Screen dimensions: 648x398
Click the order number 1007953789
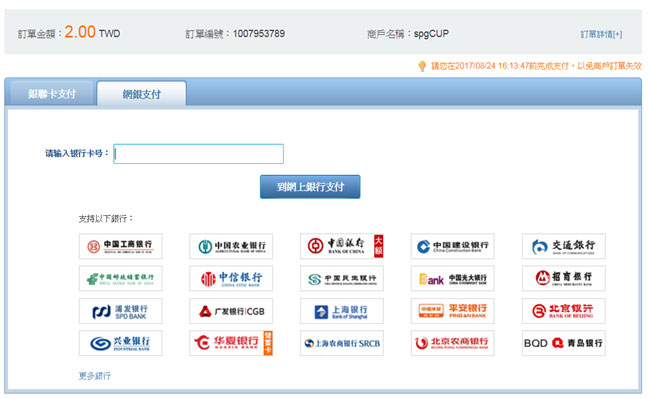(x=259, y=33)
